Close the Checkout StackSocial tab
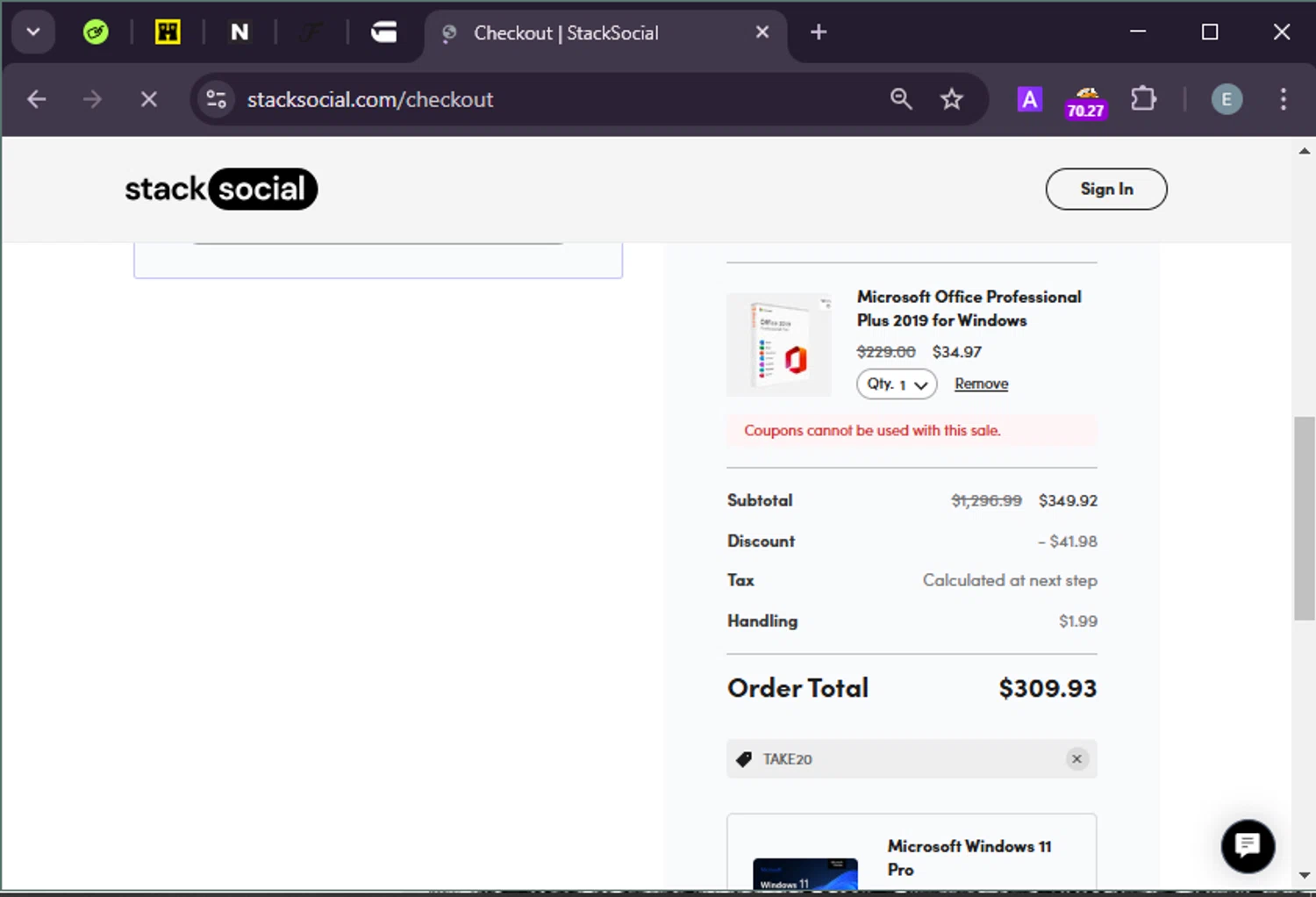 (x=762, y=32)
